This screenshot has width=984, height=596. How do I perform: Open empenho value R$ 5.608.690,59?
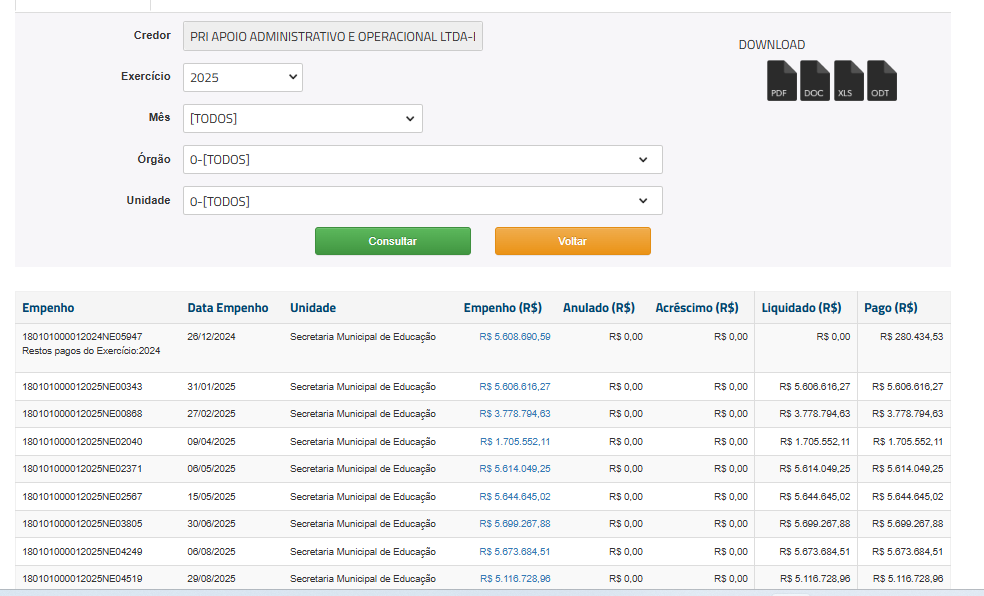pyautogui.click(x=515, y=337)
